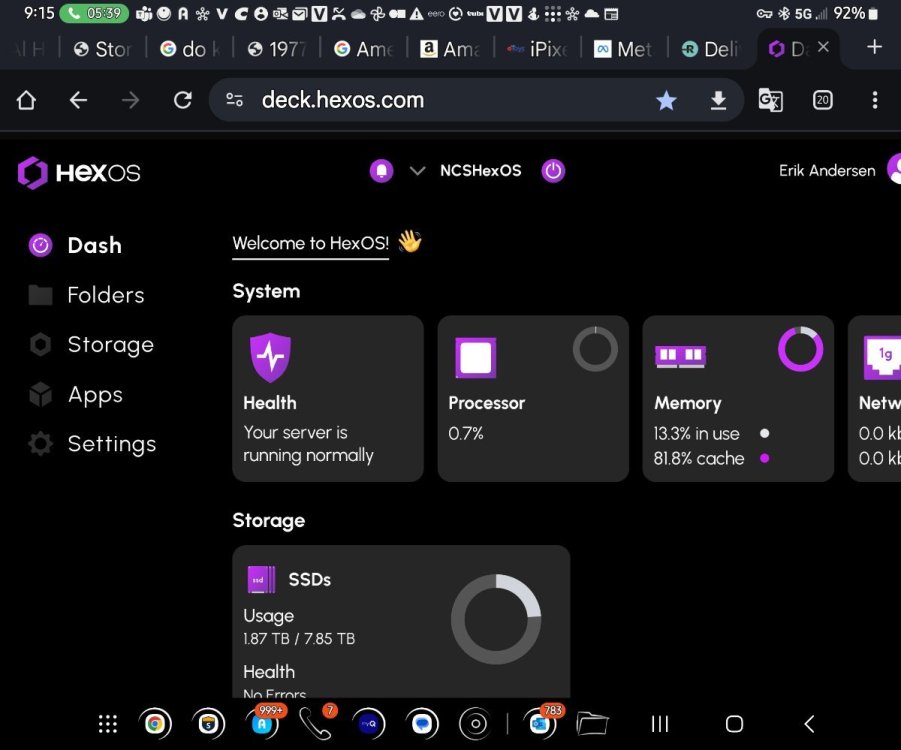This screenshot has height=750, width=901.
Task: Click the HexOS logo
Action: 79,172
